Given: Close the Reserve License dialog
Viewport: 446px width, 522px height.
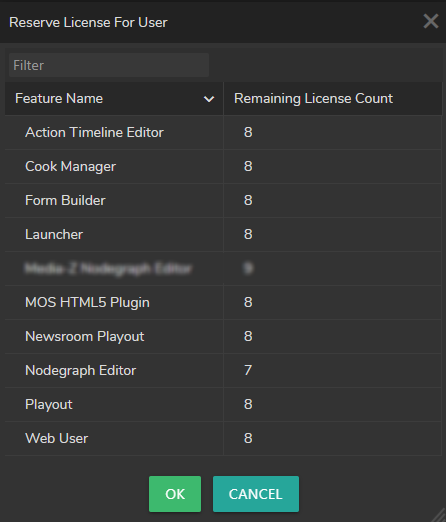Looking at the screenshot, I should pyautogui.click(x=431, y=21).
